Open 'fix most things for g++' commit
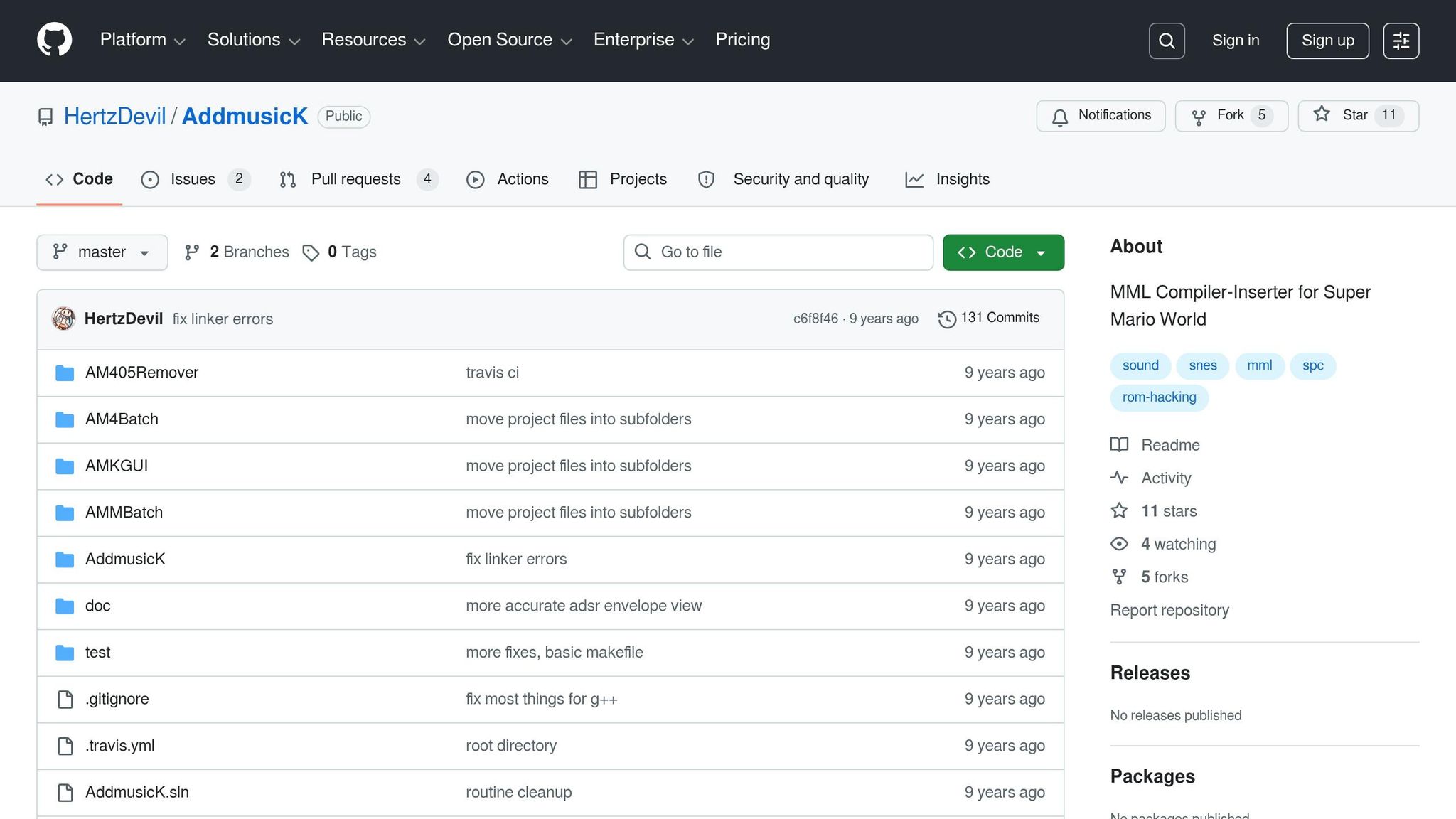The width and height of the screenshot is (1456, 819). coord(542,700)
